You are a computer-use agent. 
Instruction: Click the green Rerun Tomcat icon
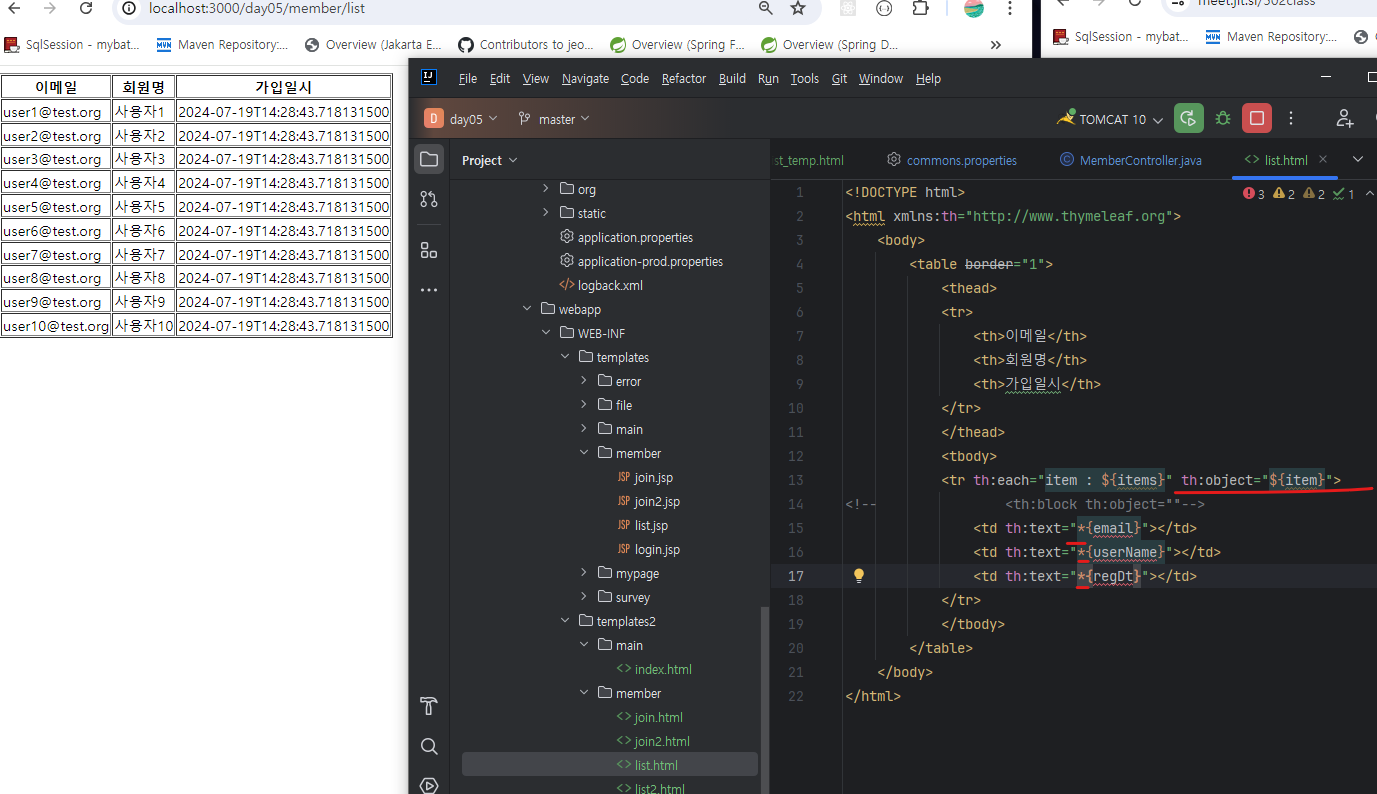point(1188,119)
